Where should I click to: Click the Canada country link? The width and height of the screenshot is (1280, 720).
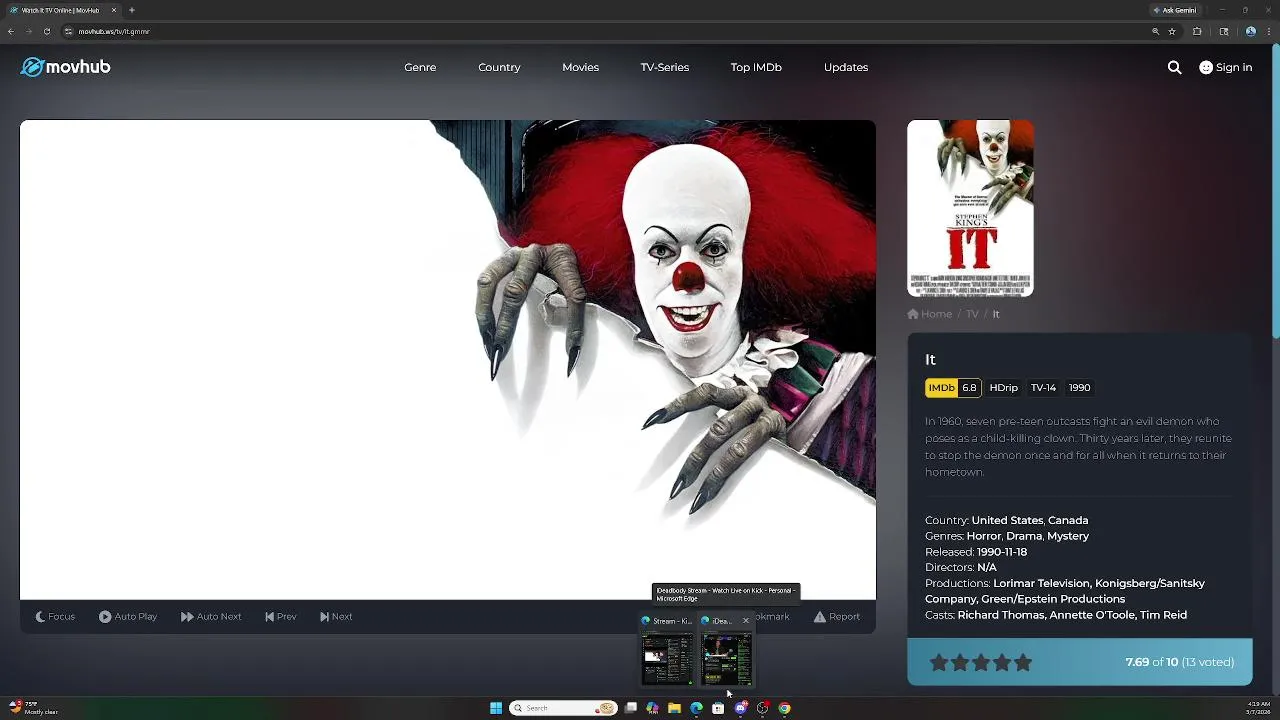(1068, 520)
